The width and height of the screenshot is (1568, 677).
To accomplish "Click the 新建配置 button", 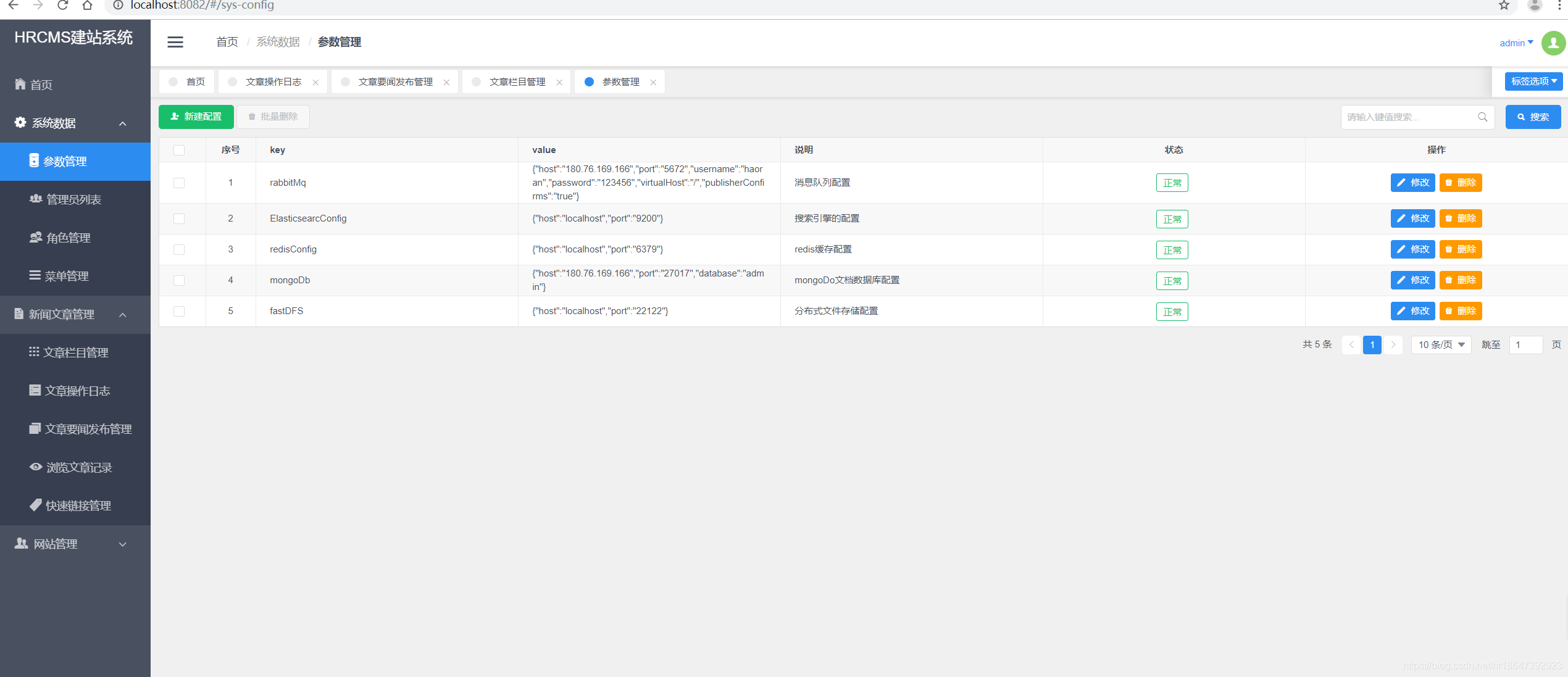I will tap(196, 117).
